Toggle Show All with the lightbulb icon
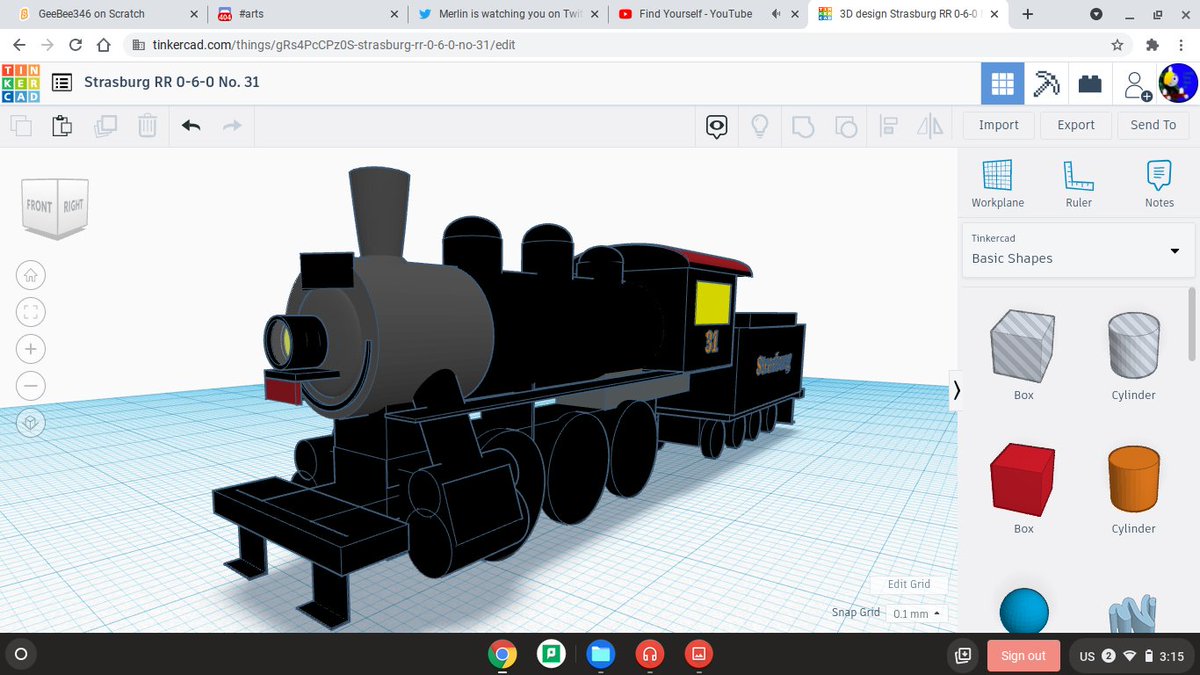 [760, 126]
